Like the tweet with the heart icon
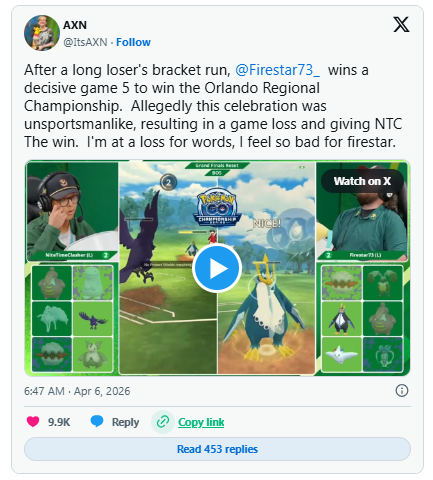433x480 pixels. 33,422
